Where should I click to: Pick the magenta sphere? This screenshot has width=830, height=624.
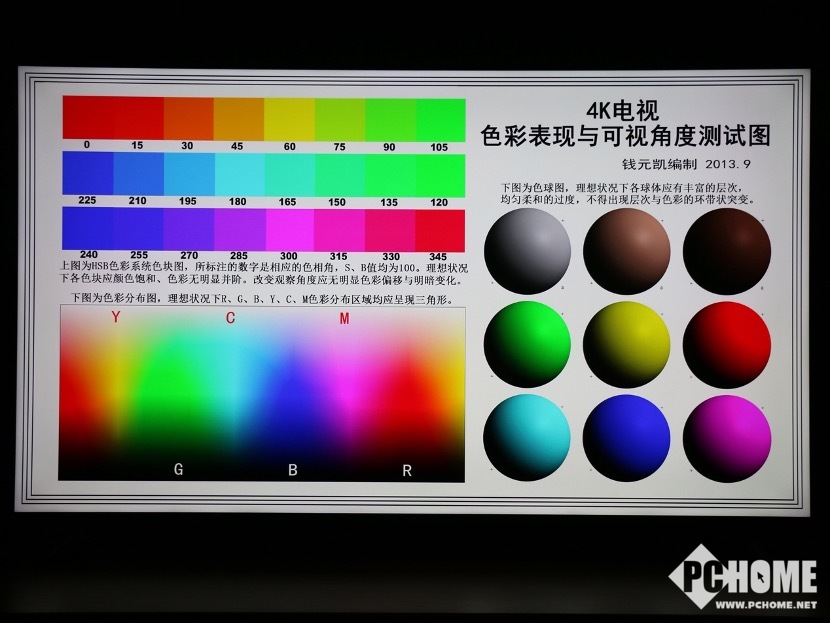[727, 439]
